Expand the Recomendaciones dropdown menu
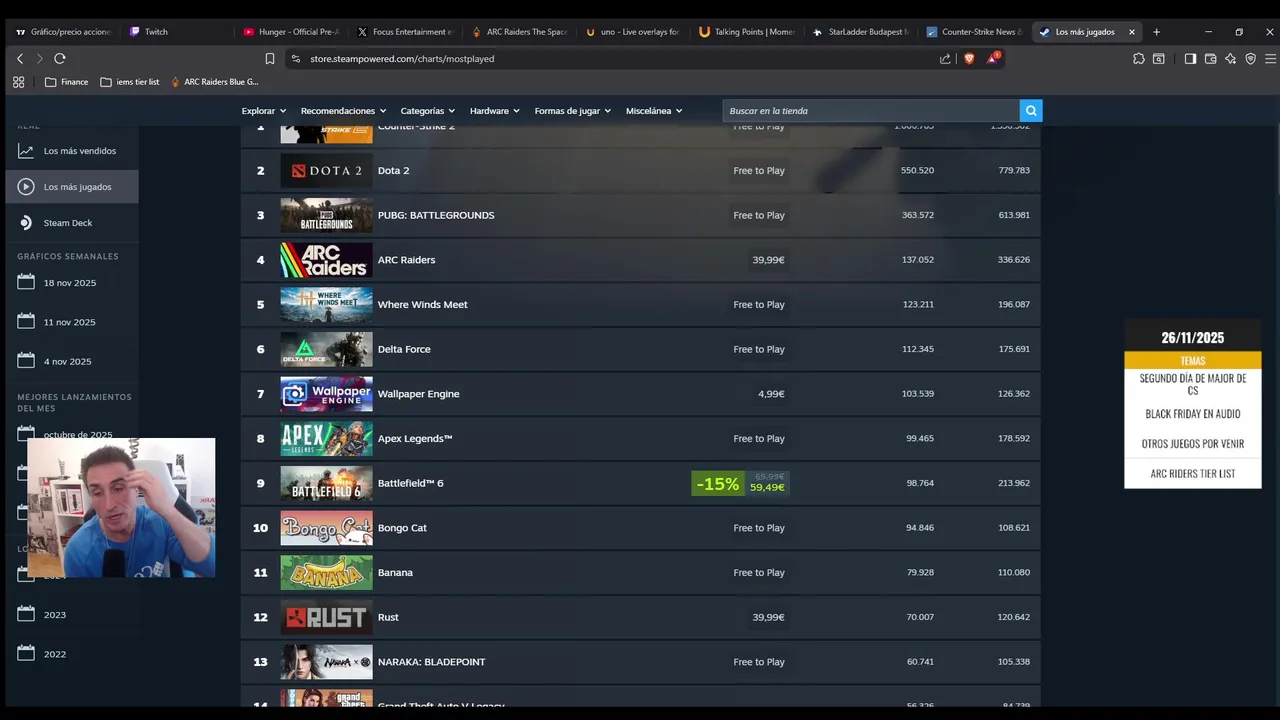 343,111
